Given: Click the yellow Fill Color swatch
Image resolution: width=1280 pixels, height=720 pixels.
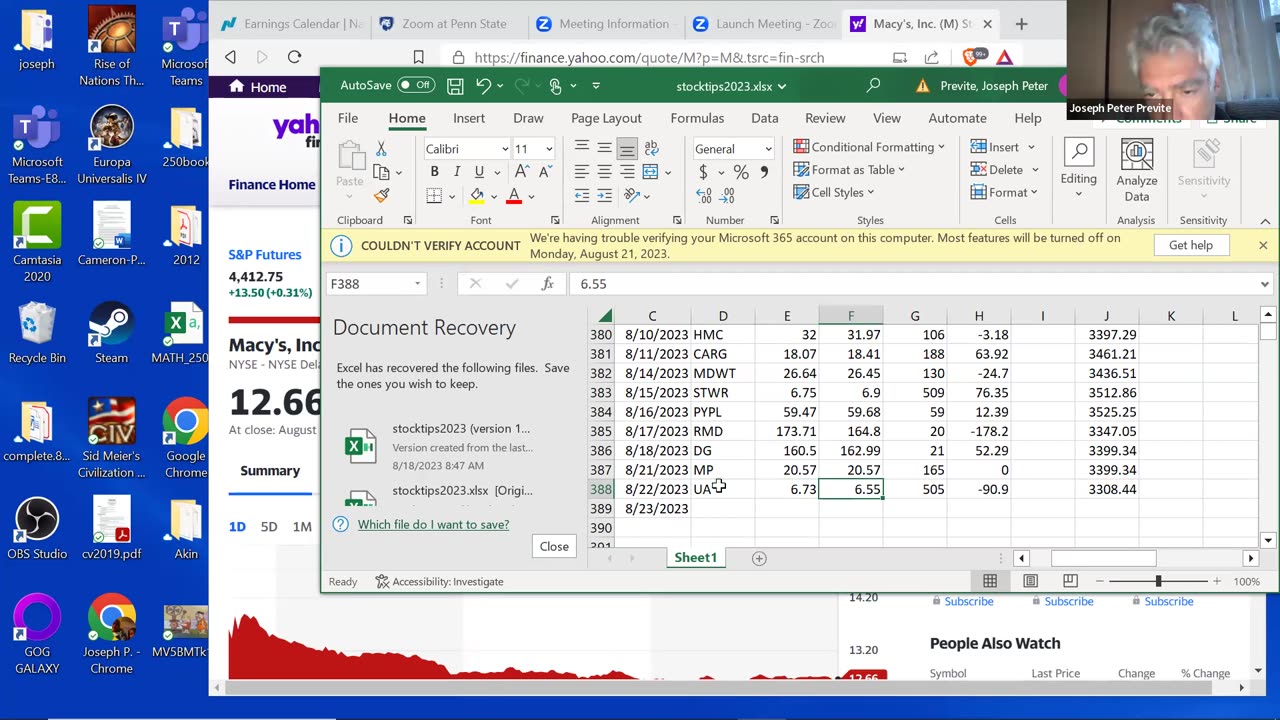Looking at the screenshot, I should 477,196.
